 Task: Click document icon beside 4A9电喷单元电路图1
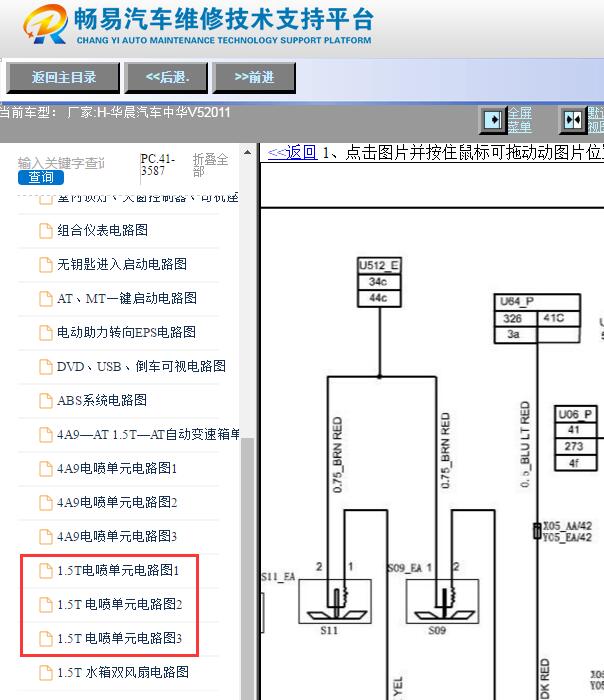click(x=46, y=469)
